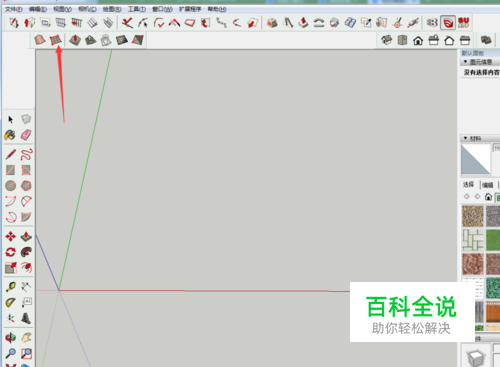This screenshot has width=500, height=367.
Task: Select the Follow Me tool
Action: click(x=26, y=252)
